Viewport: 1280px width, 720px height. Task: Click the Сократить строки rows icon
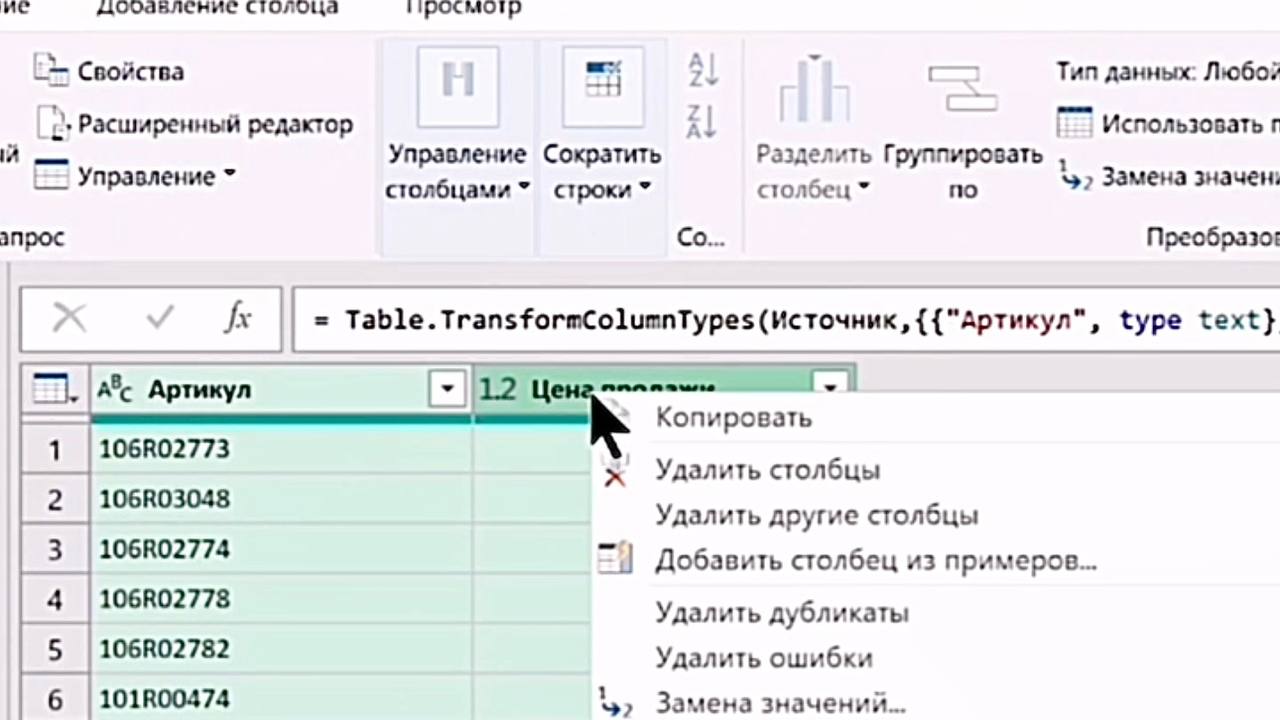point(603,87)
